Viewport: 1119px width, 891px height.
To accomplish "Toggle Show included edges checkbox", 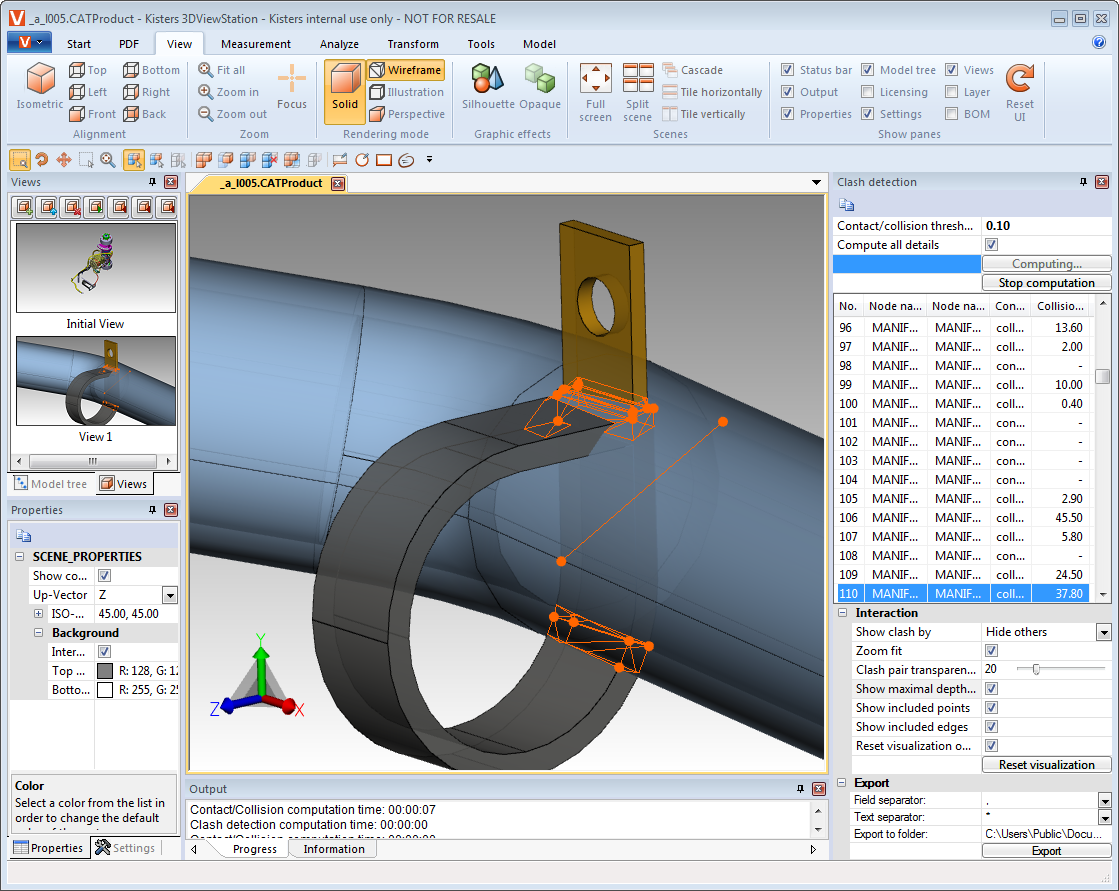I will (991, 727).
